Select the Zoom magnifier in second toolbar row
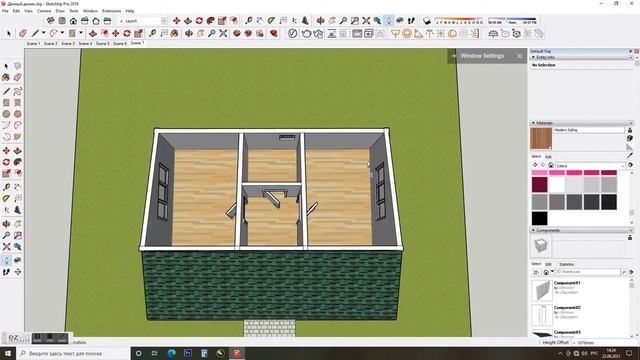 point(211,33)
